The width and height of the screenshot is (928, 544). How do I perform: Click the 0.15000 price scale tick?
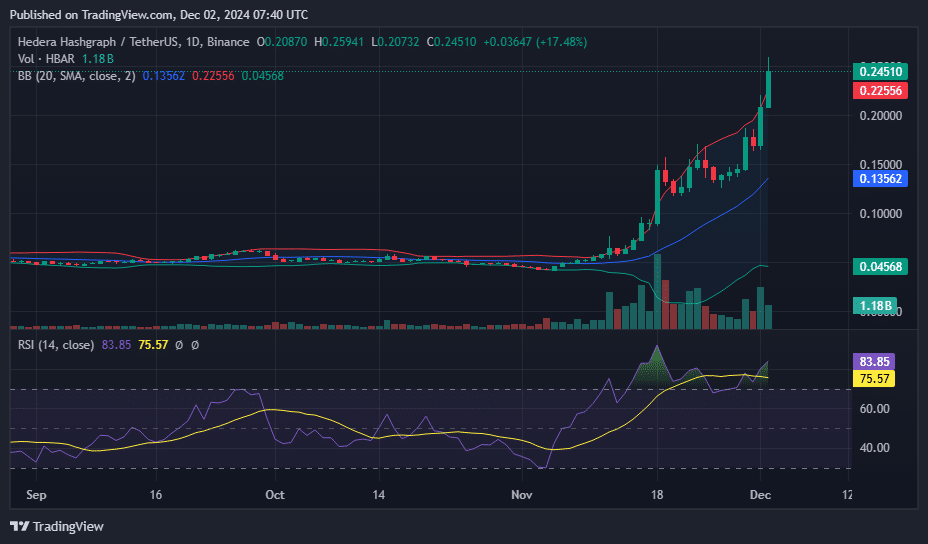[881, 165]
